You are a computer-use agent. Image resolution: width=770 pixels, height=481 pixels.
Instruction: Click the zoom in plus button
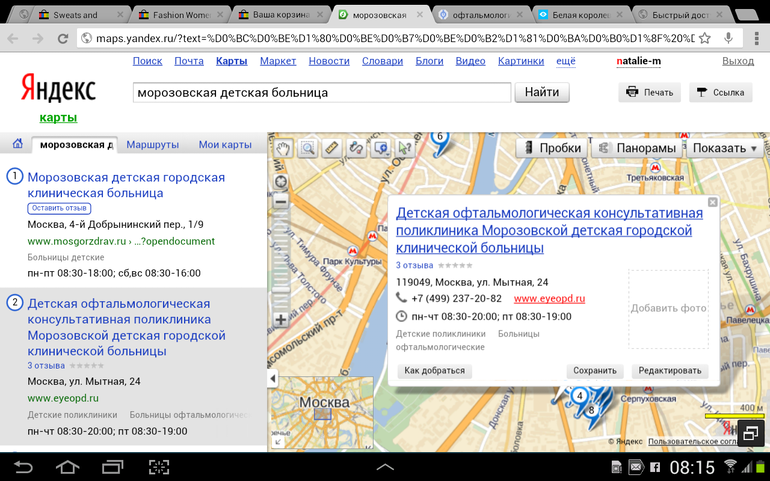click(281, 321)
